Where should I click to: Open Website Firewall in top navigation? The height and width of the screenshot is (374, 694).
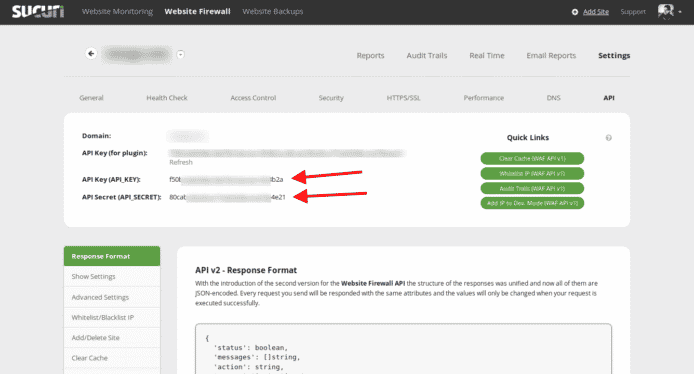click(x=197, y=12)
